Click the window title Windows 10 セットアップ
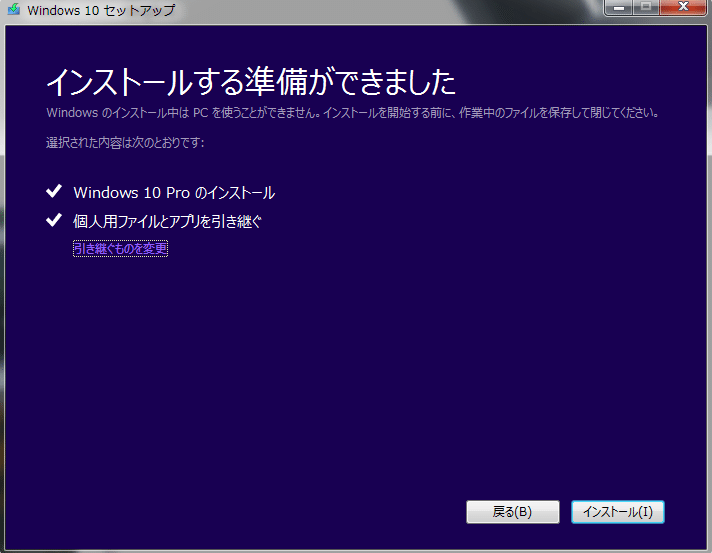The width and height of the screenshot is (712, 553). pos(101,10)
